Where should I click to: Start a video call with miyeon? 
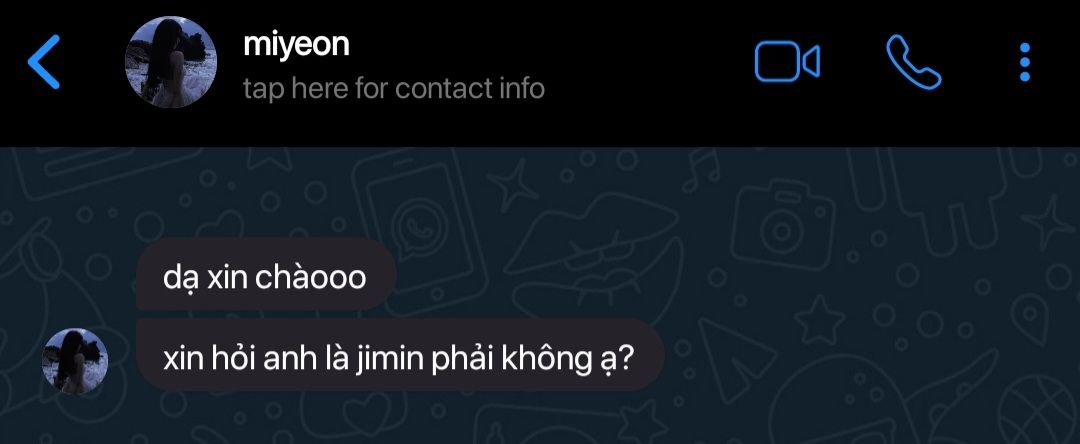pyautogui.click(x=787, y=62)
